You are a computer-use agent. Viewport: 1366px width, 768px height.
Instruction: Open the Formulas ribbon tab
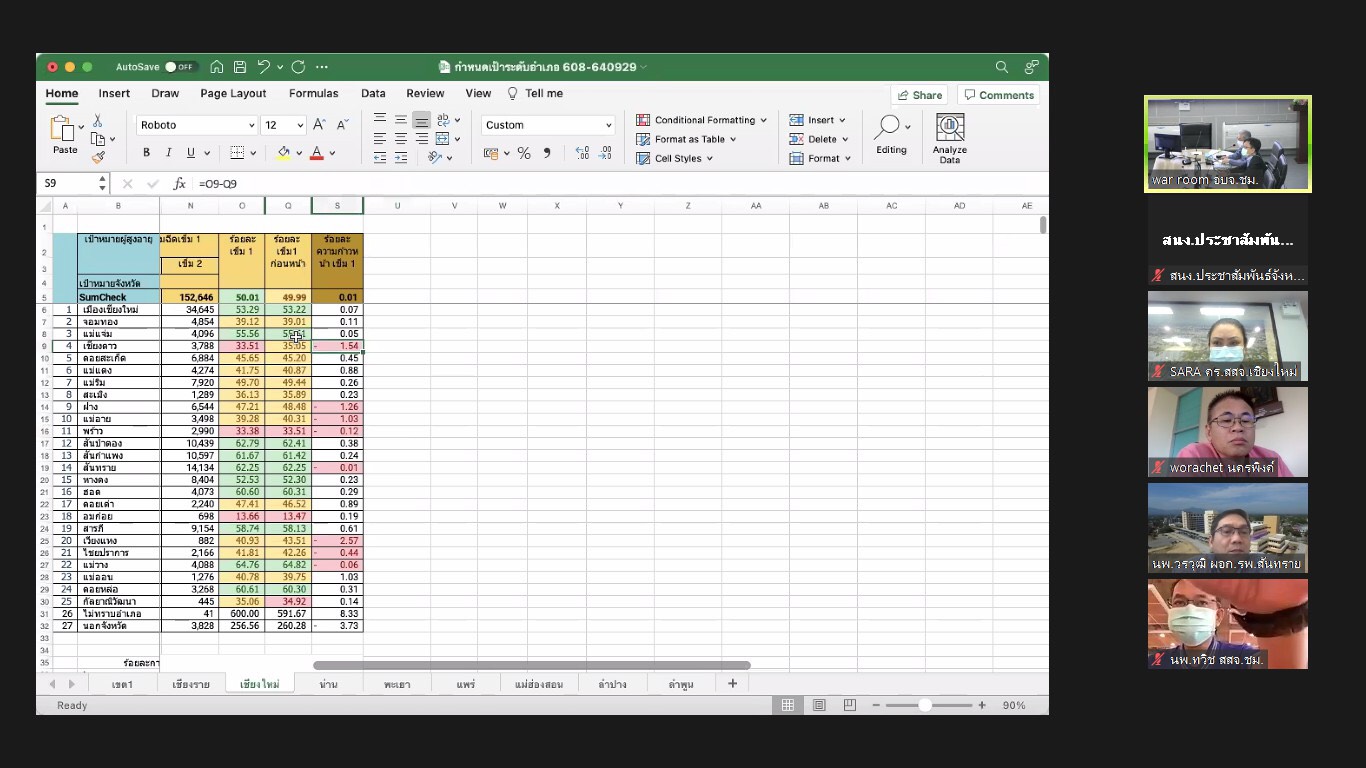click(x=314, y=93)
